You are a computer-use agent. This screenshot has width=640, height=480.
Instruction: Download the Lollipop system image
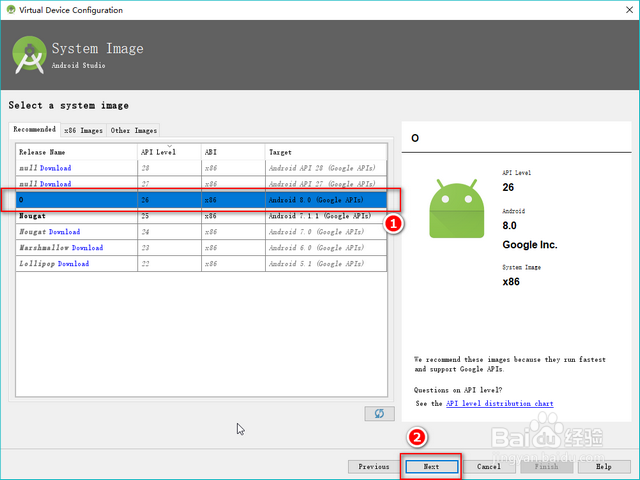point(73,263)
